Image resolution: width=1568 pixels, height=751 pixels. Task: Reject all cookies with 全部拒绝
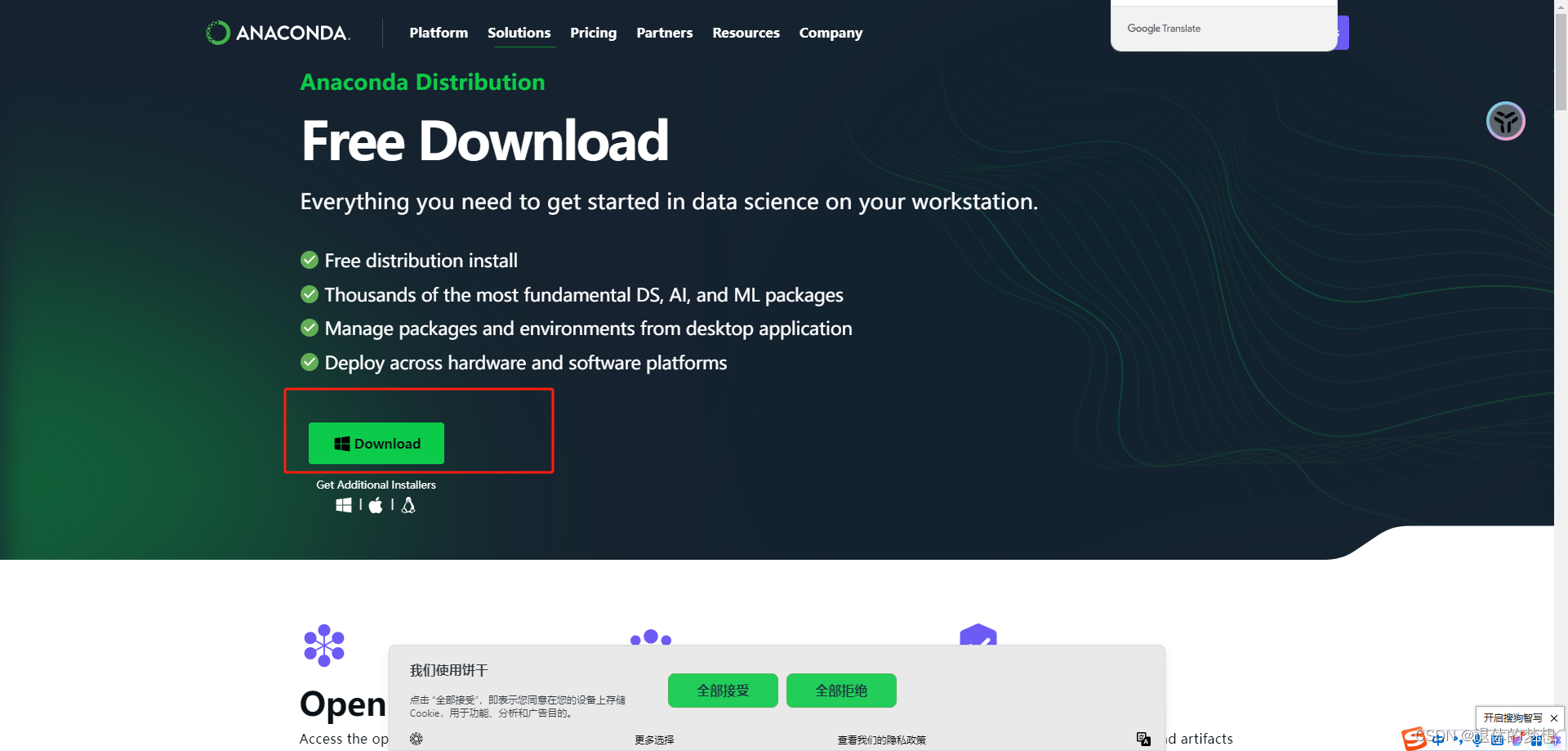click(841, 691)
